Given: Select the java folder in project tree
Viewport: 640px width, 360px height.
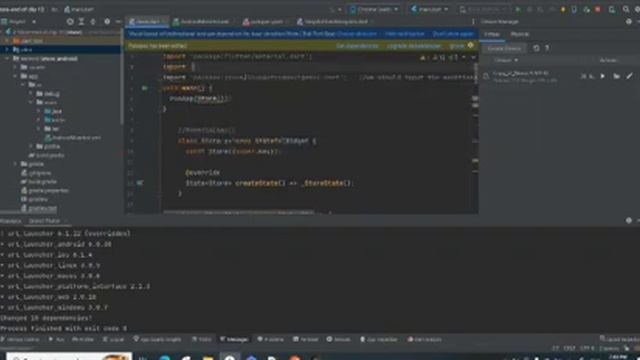Looking at the screenshot, I should (x=53, y=111).
